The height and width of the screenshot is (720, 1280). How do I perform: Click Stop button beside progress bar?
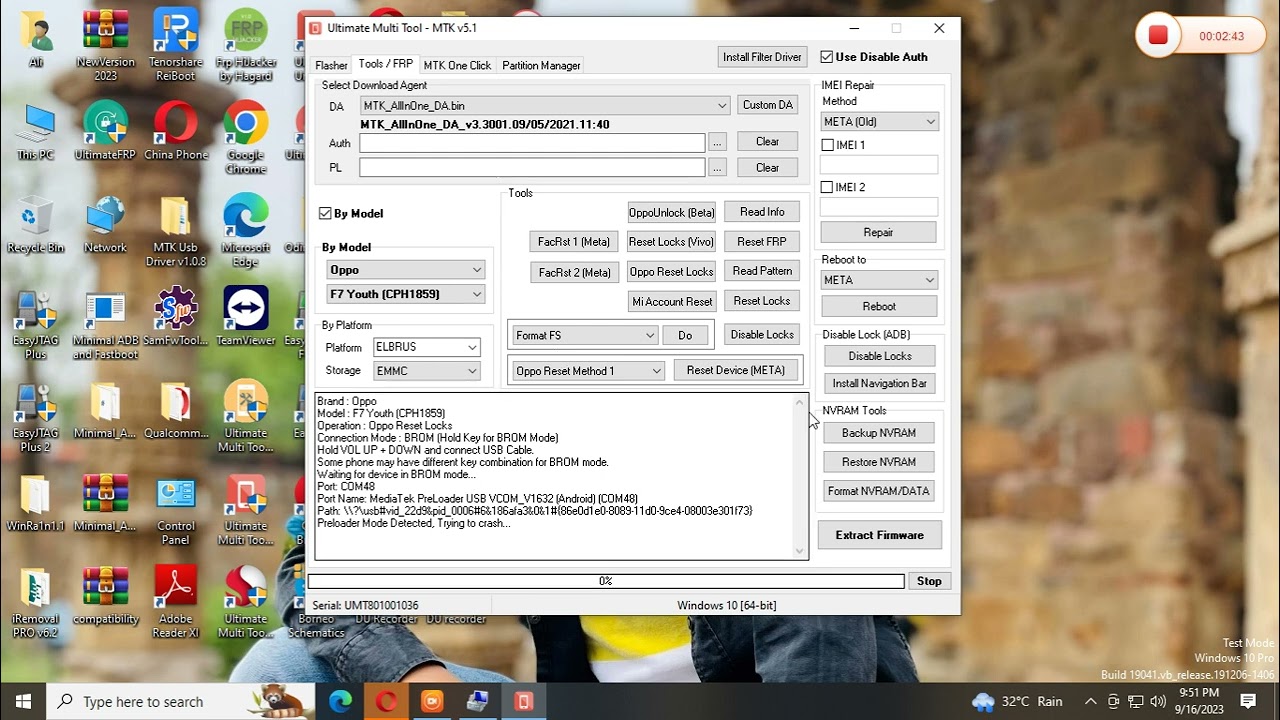[929, 581]
